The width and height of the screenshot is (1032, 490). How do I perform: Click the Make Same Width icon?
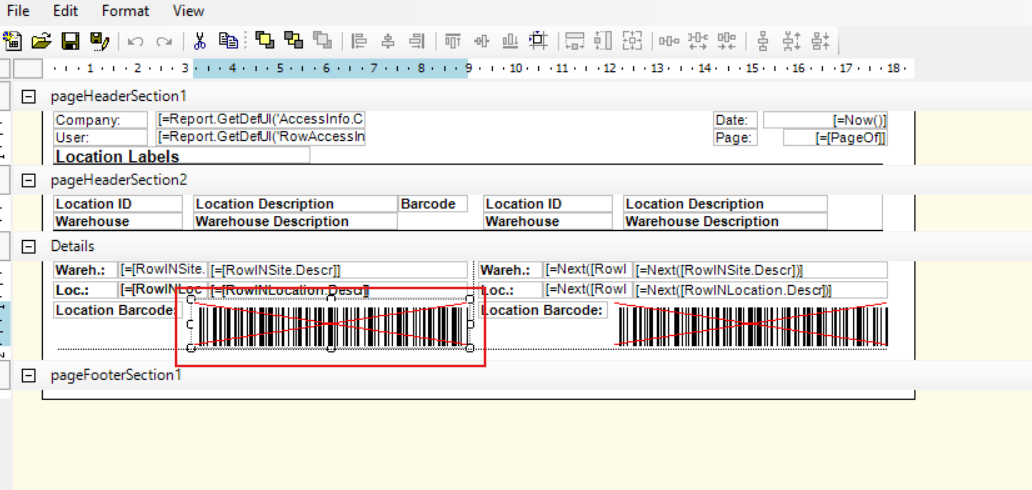575,41
